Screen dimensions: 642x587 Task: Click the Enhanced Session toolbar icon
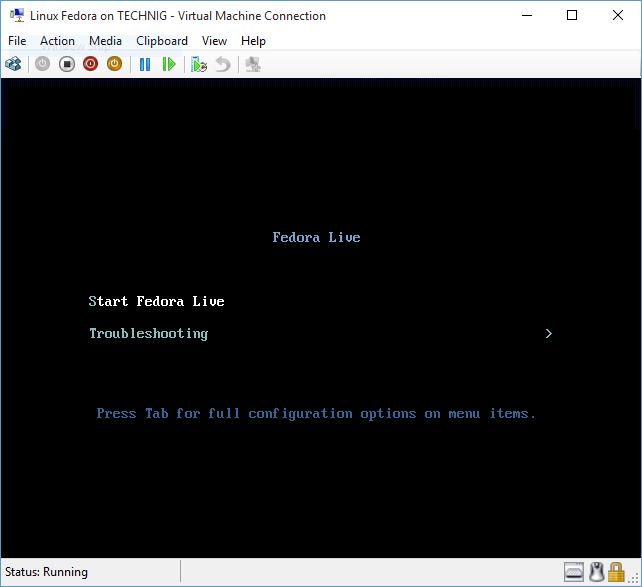(253, 64)
